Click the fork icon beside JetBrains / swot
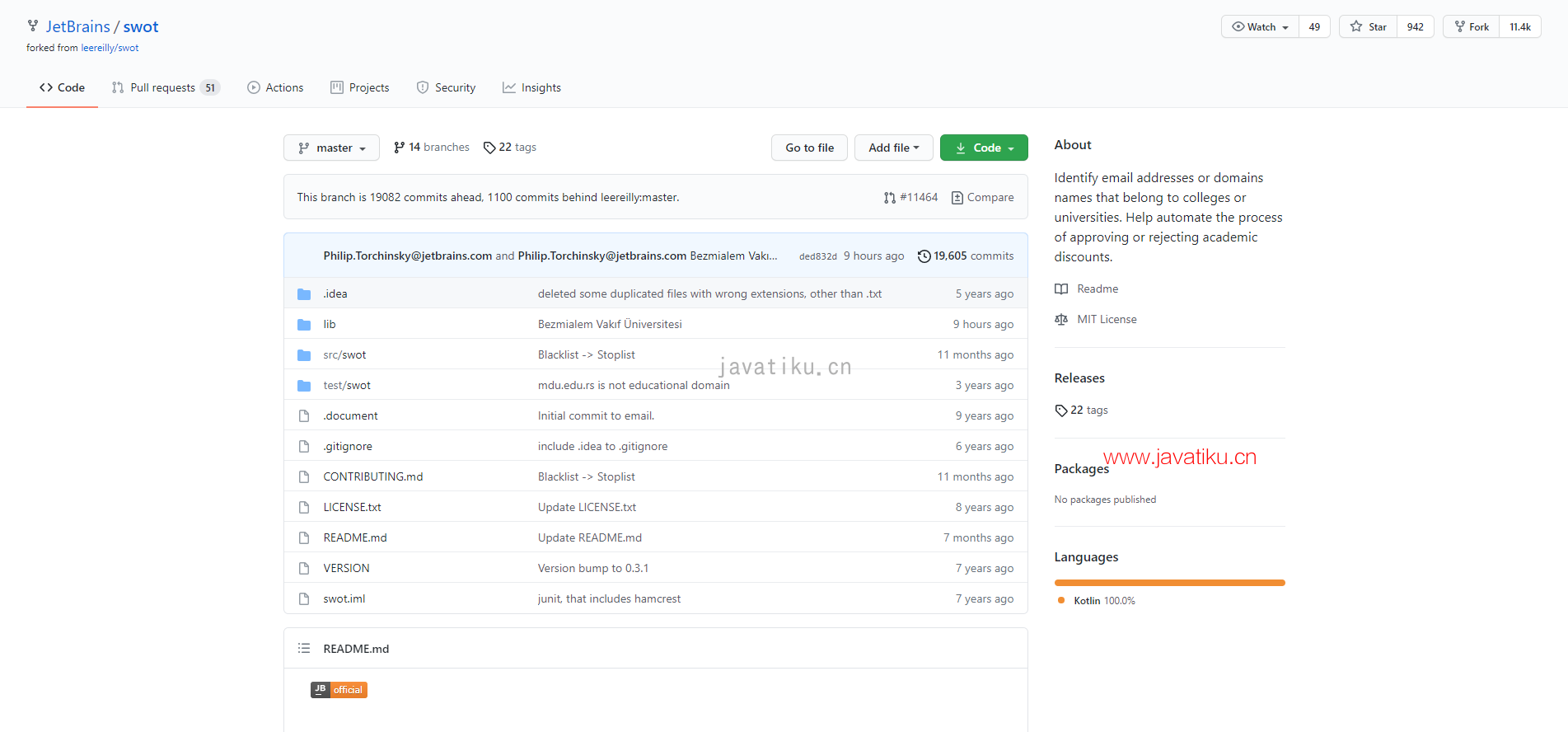This screenshot has width=1568, height=732. 33,26
